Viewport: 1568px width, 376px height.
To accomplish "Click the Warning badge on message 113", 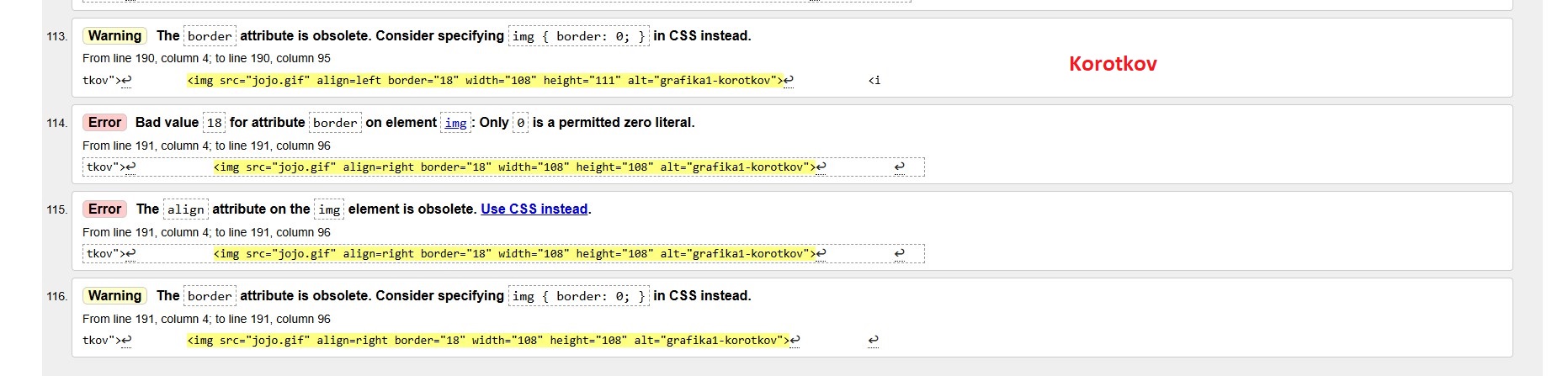I will [114, 35].
